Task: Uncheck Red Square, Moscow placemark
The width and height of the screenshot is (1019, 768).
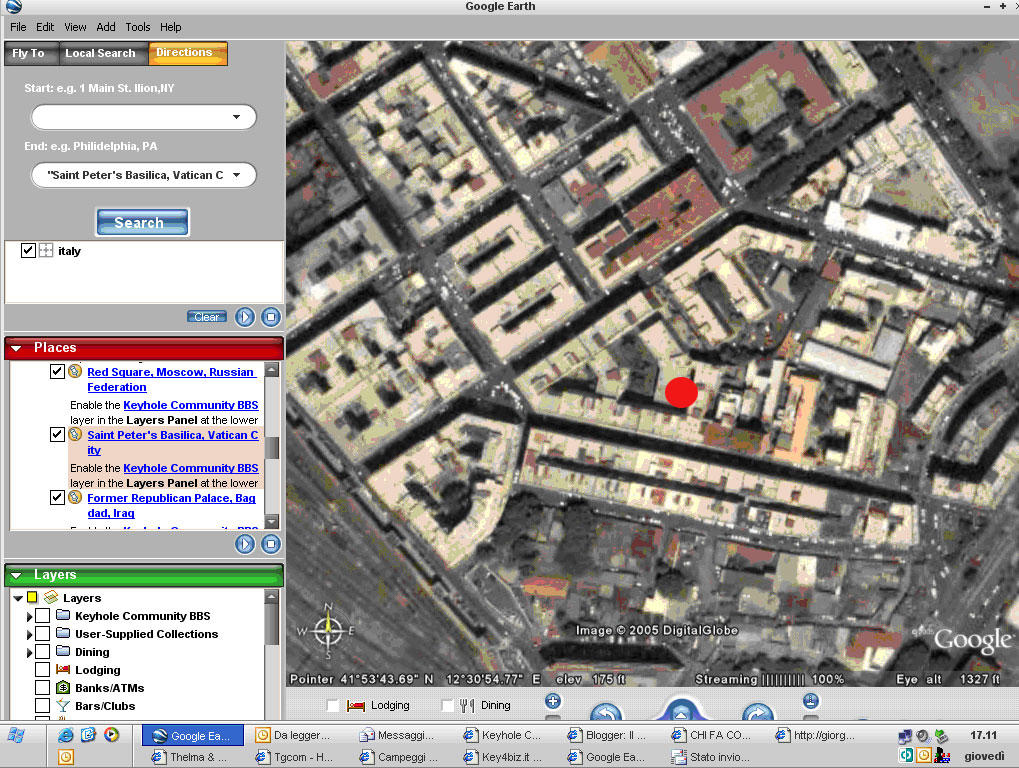Action: click(57, 371)
